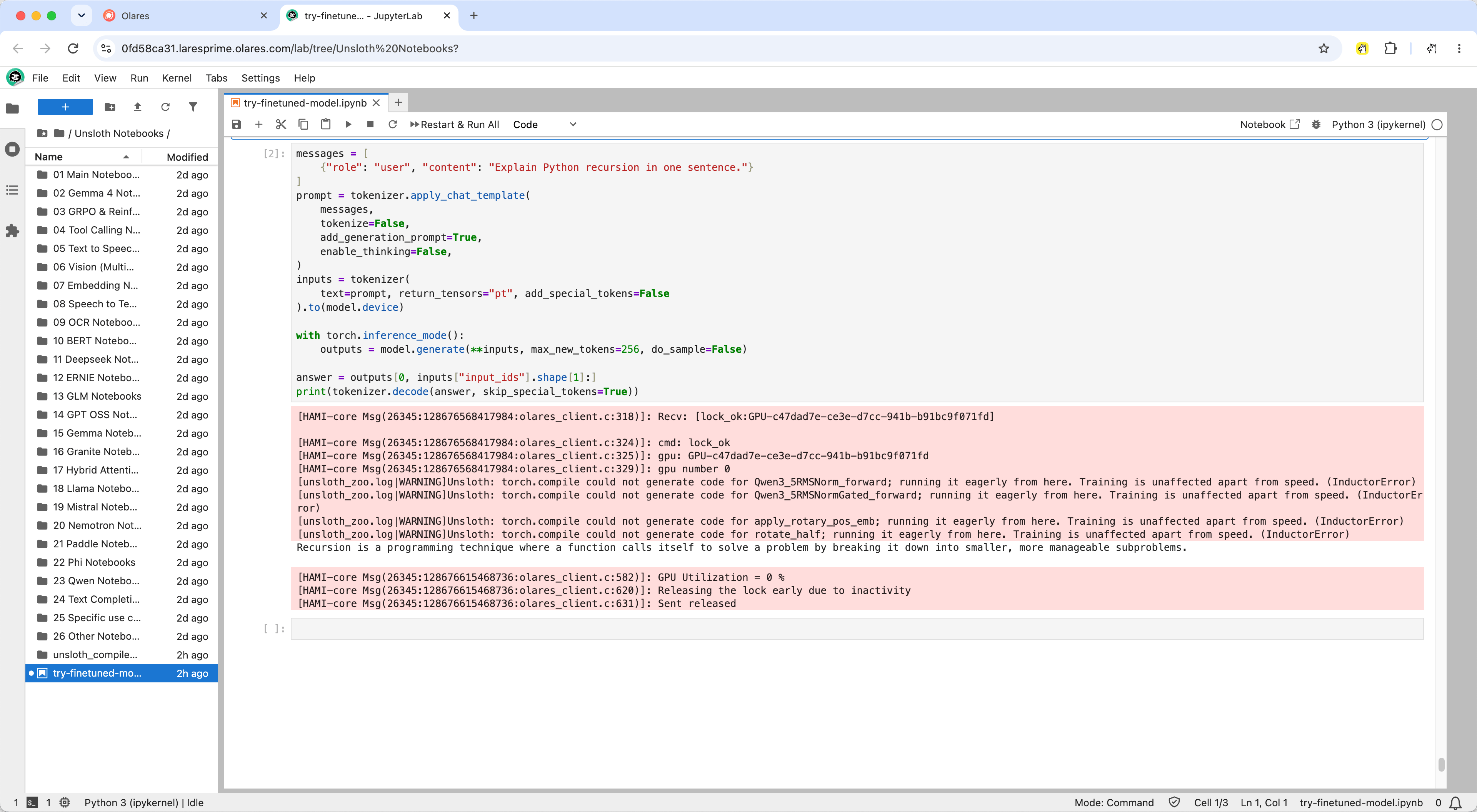The height and width of the screenshot is (812, 1477).
Task: Select the 01 Main Notebooks folder
Action: 122,174
